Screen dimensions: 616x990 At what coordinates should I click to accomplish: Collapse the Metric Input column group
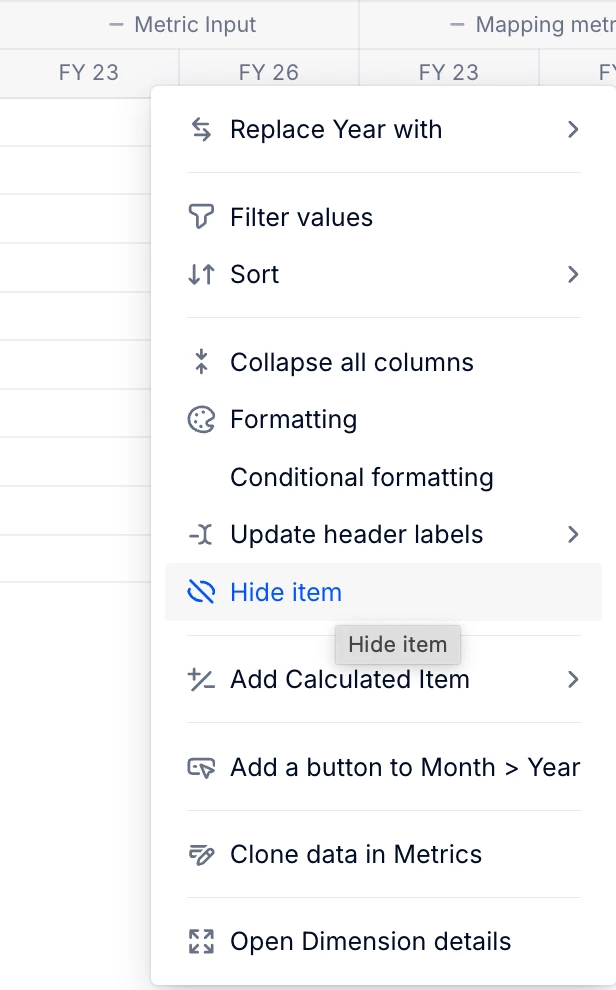[117, 25]
